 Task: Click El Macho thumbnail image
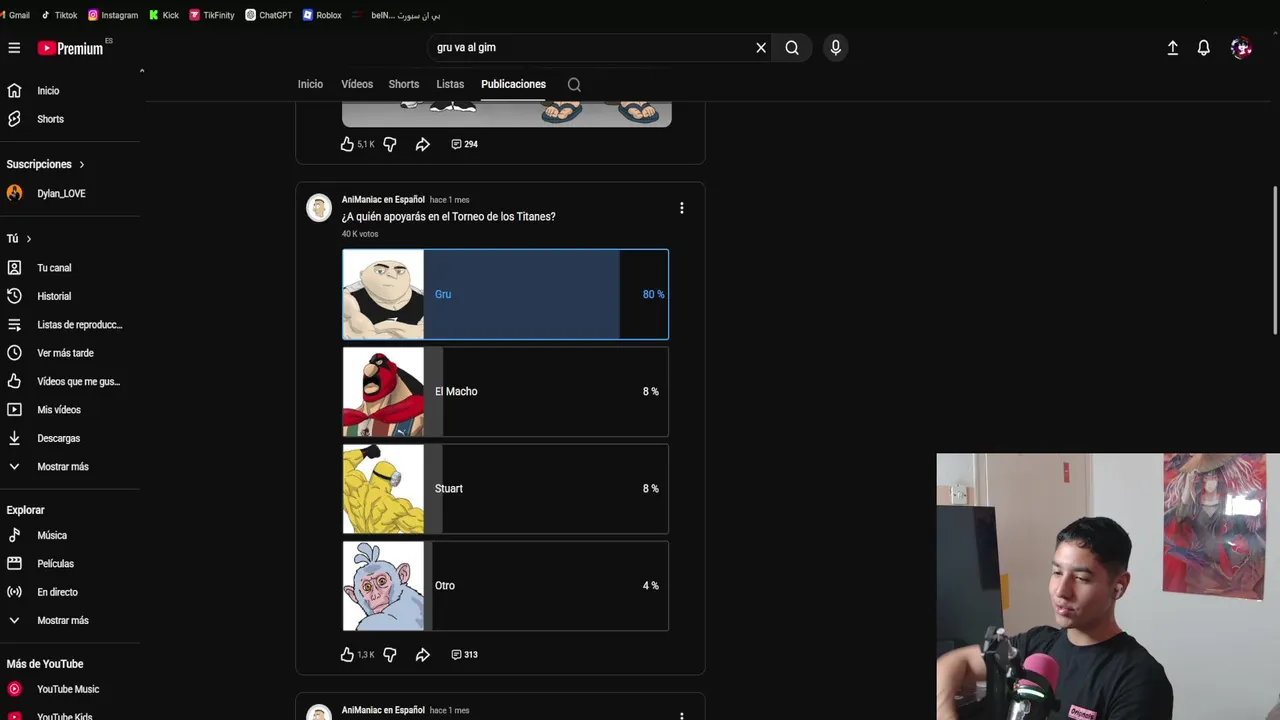tap(383, 391)
